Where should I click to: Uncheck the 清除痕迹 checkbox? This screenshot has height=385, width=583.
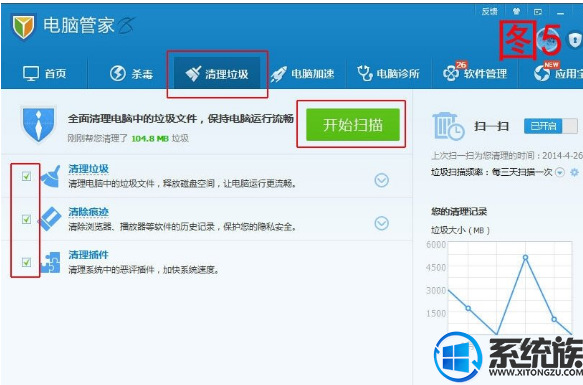(26, 219)
